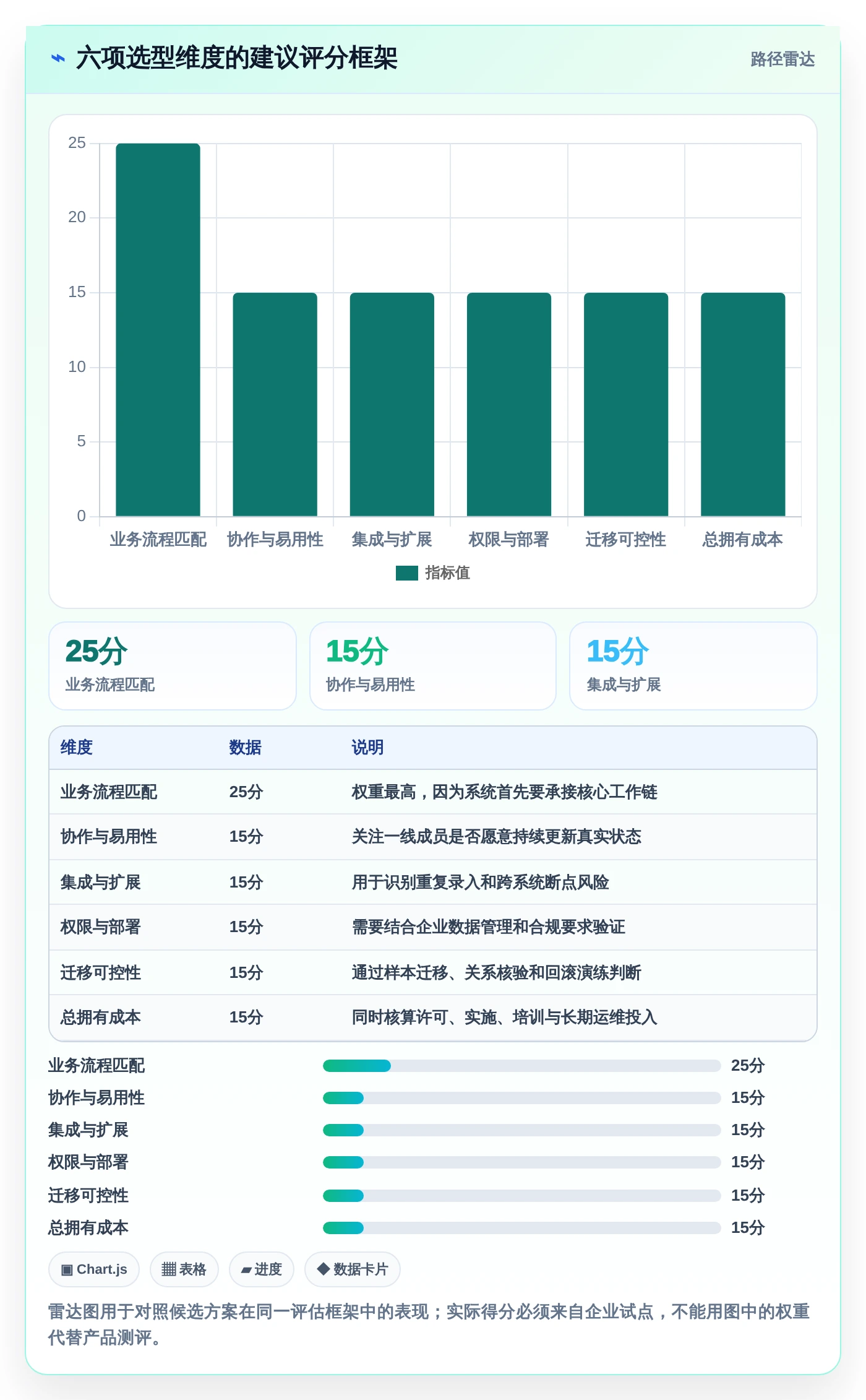Click the 25分 data card
Image resolution: width=866 pixels, height=1400 pixels.
(173, 666)
